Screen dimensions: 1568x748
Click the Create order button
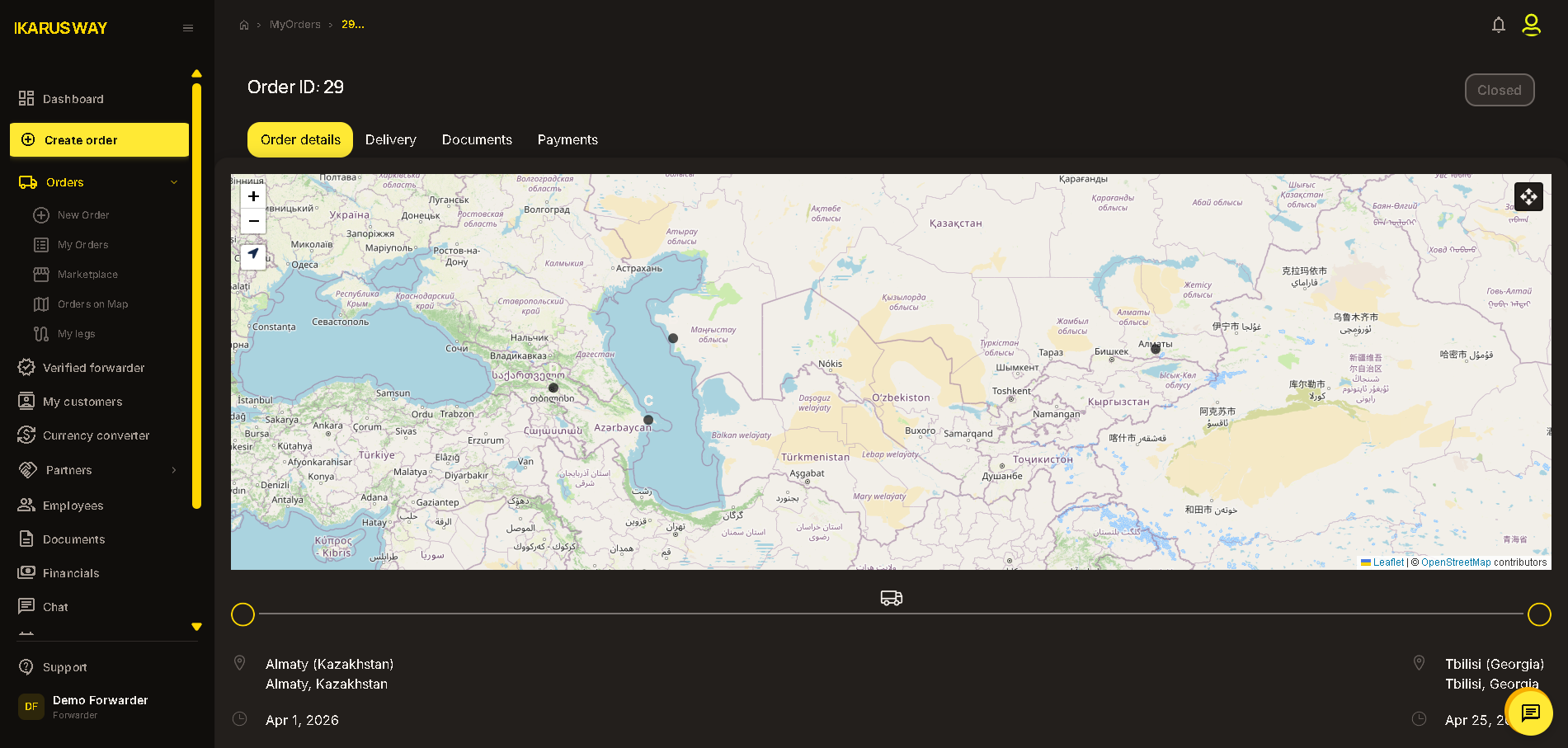[x=99, y=139]
